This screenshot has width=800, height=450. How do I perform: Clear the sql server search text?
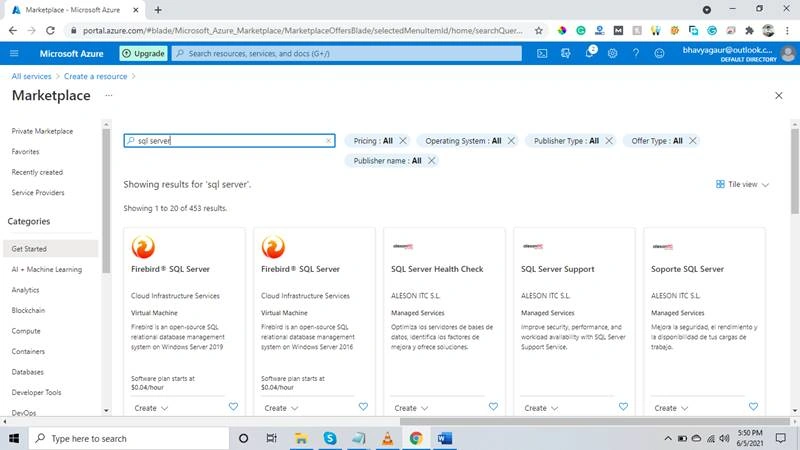pos(329,141)
